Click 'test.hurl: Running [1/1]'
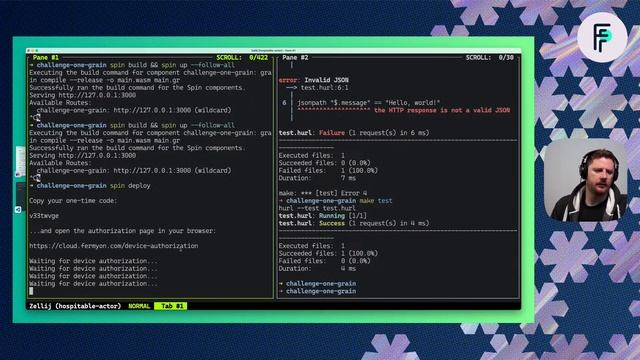The image size is (640, 360). point(322,216)
